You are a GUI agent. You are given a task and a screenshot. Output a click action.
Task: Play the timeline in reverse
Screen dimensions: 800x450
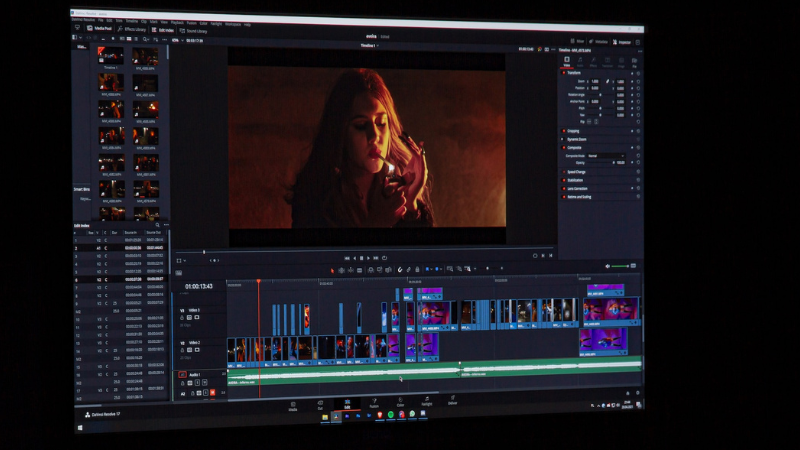point(355,259)
